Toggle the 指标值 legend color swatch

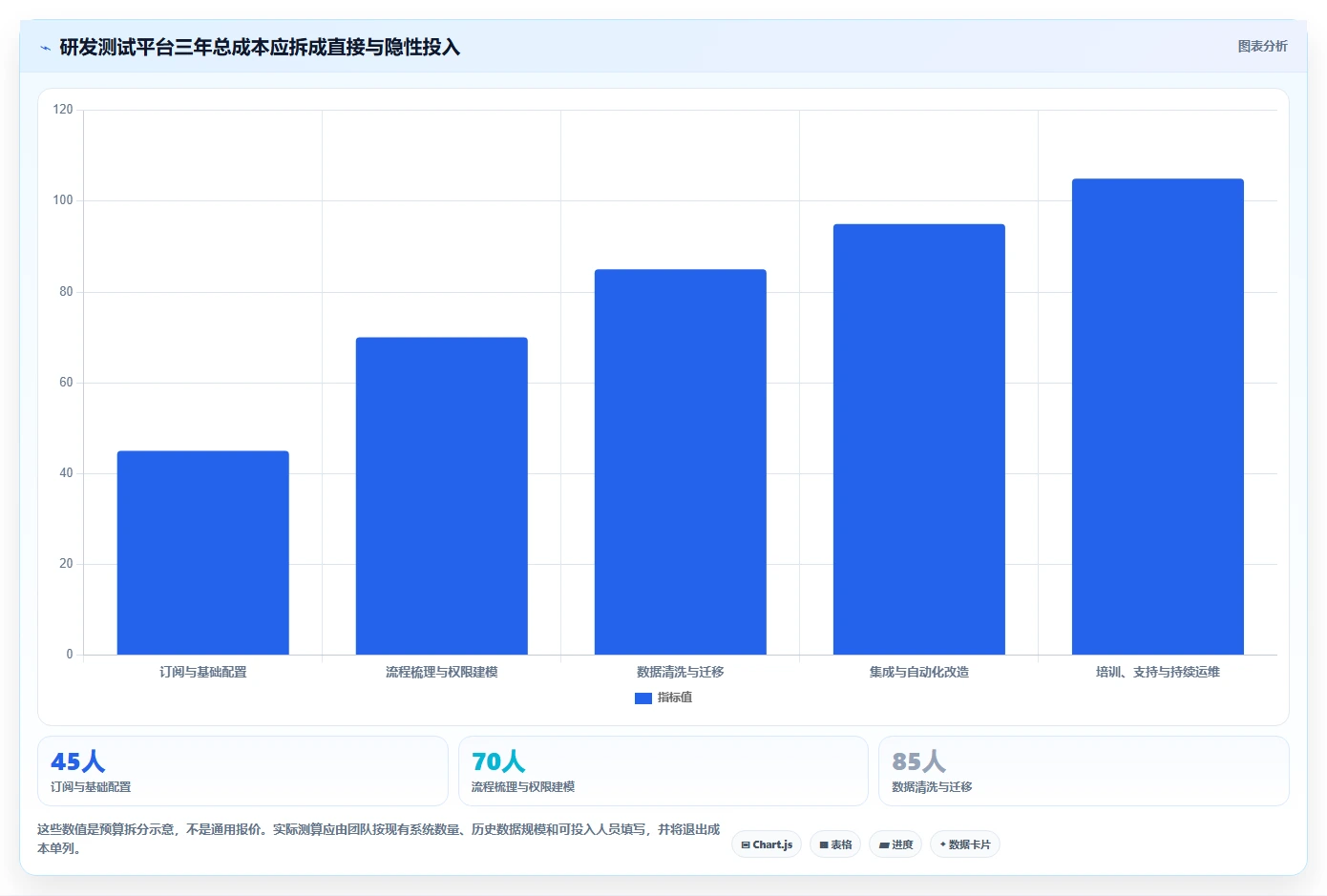coord(643,698)
